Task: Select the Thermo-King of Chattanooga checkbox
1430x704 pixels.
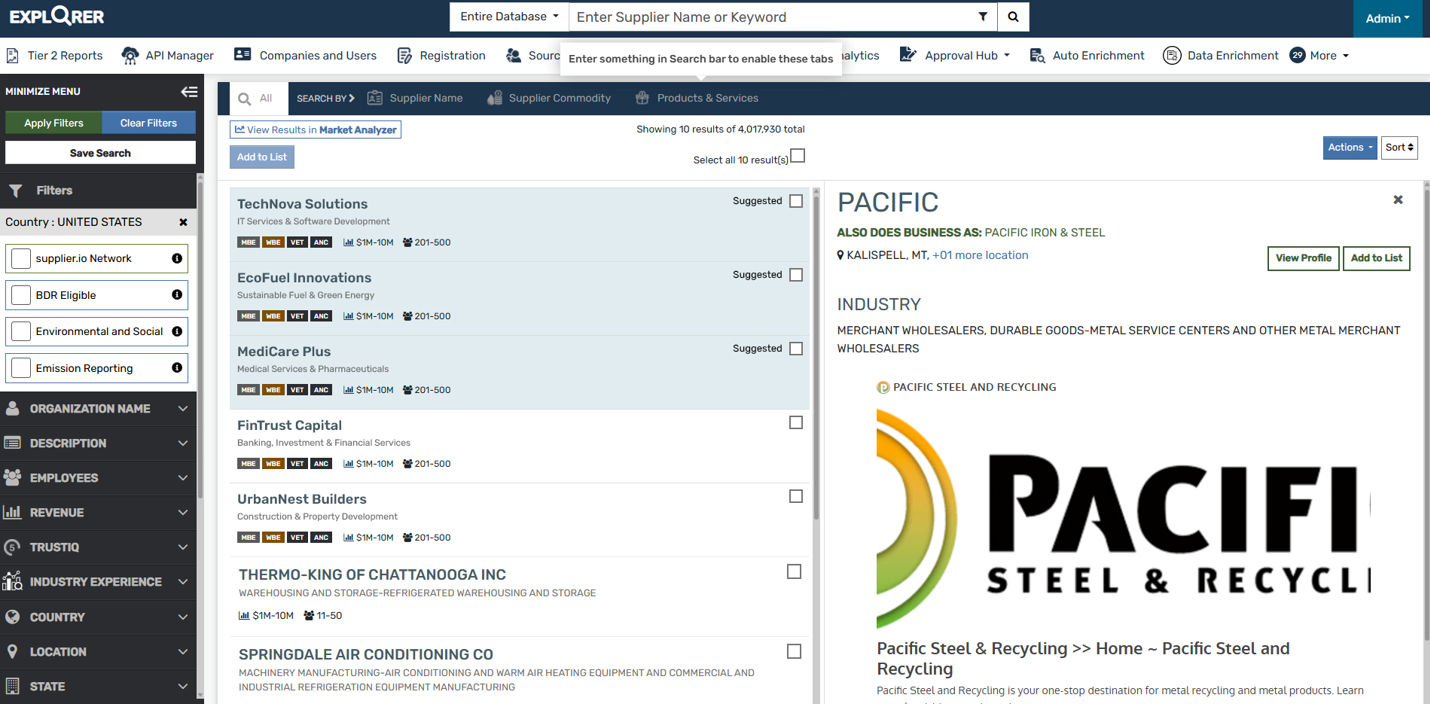Action: [794, 572]
